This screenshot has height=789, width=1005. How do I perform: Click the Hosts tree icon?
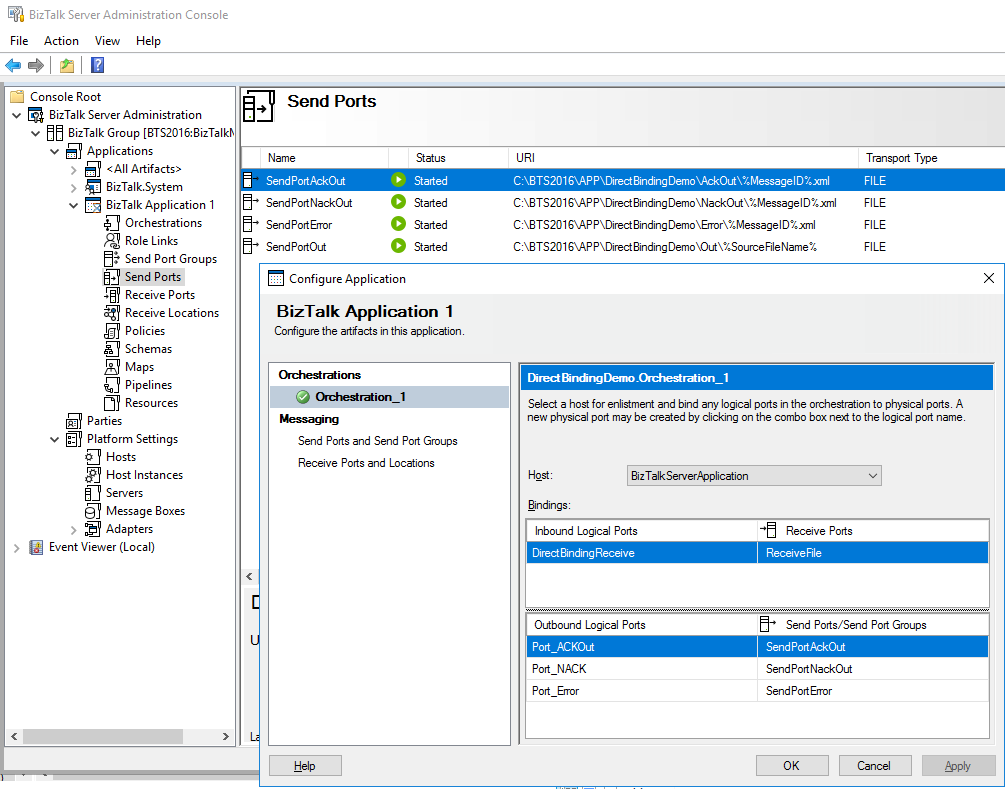(92, 457)
